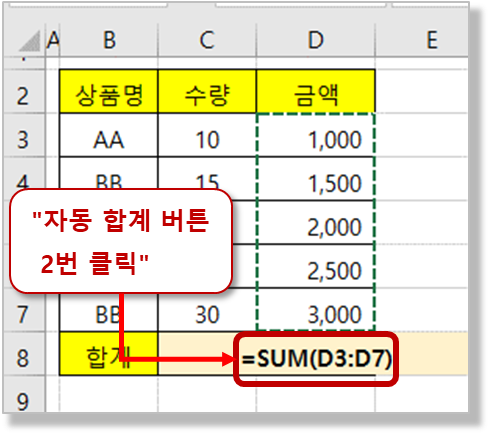Select column E header
This screenshot has height=435, width=490.
(422, 40)
